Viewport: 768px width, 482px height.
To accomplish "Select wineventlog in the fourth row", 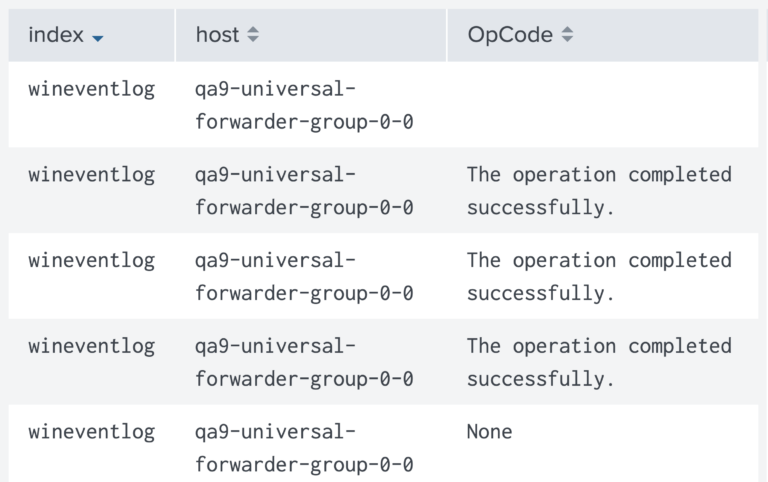I will 92,347.
